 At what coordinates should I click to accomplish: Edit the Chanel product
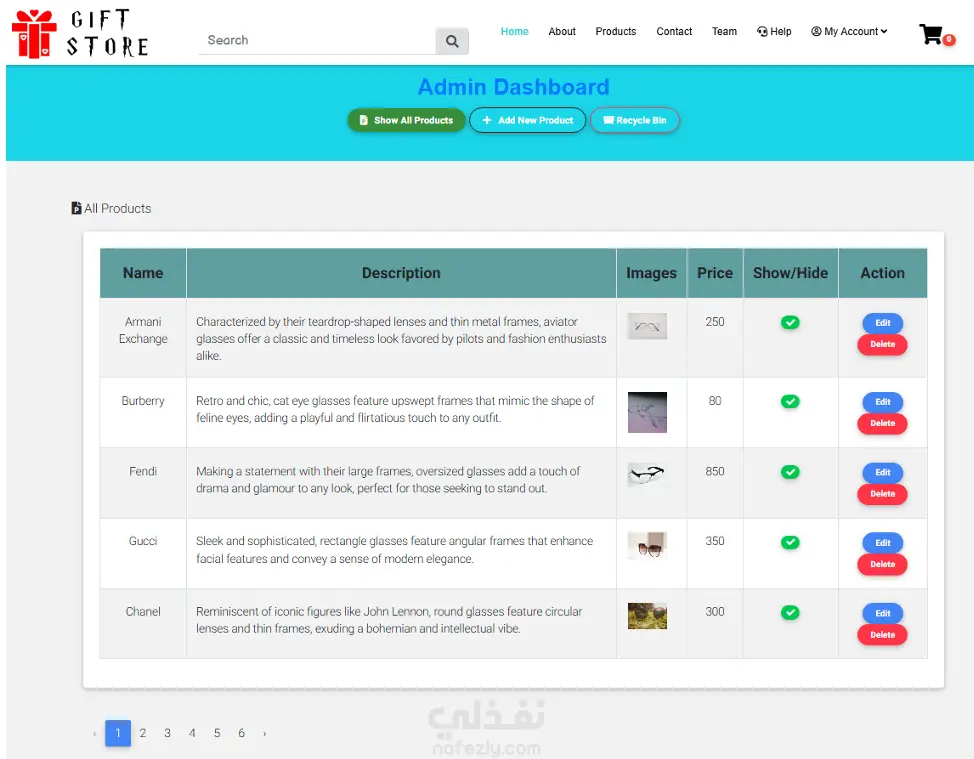pyautogui.click(x=883, y=614)
